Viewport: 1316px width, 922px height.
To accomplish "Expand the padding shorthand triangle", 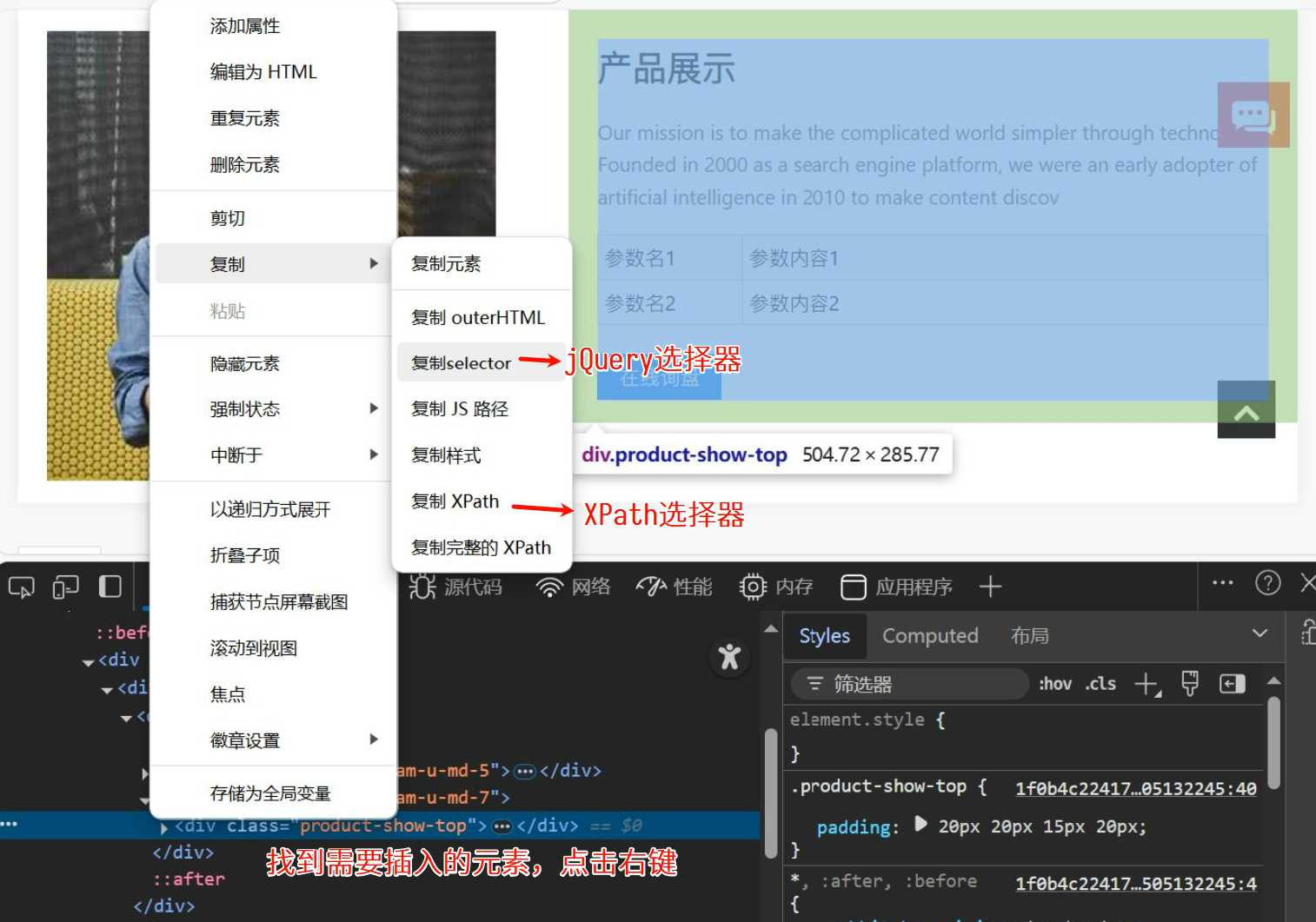I will coord(921,825).
